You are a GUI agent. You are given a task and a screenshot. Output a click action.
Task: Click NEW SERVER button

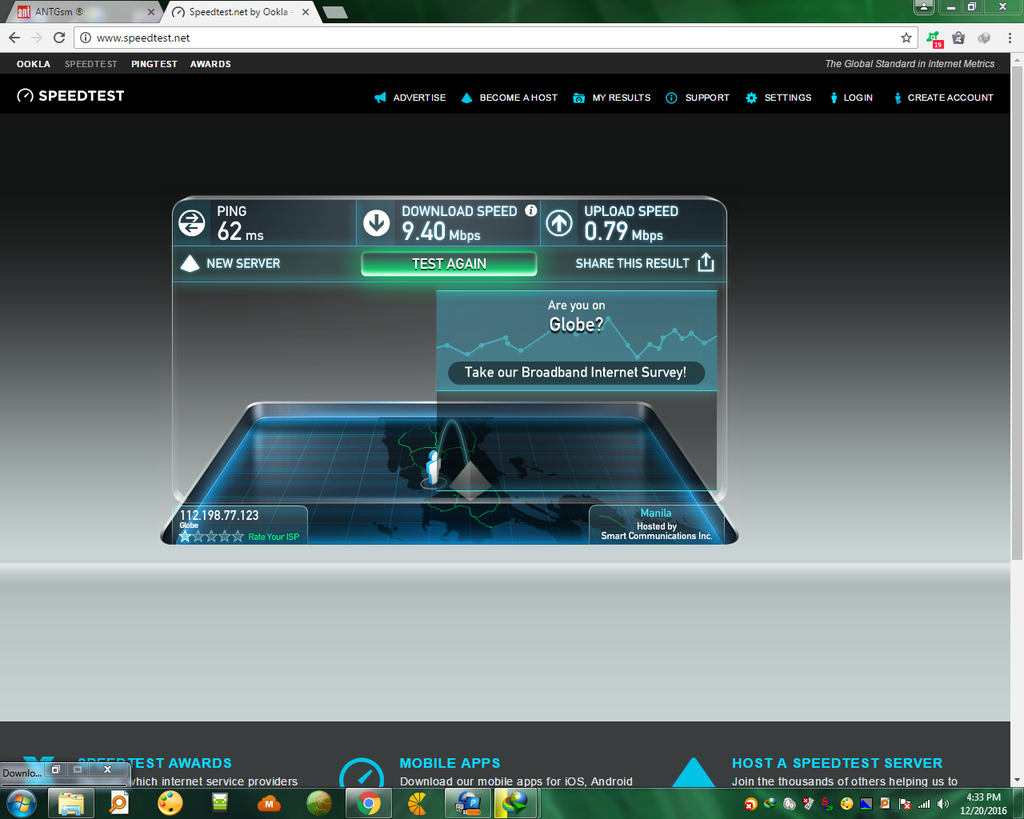tap(230, 263)
